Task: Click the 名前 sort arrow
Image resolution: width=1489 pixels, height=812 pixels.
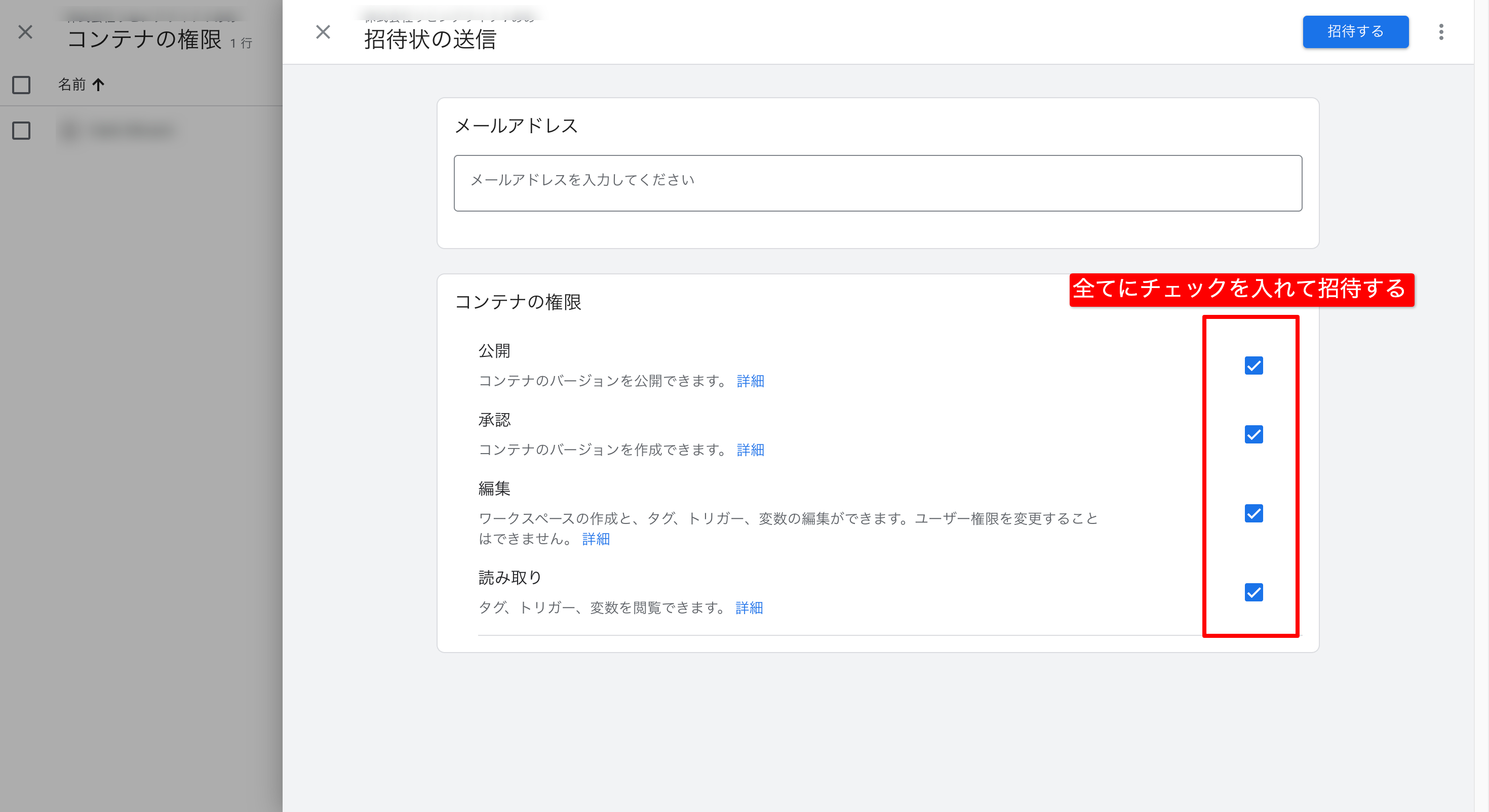Action: (99, 85)
